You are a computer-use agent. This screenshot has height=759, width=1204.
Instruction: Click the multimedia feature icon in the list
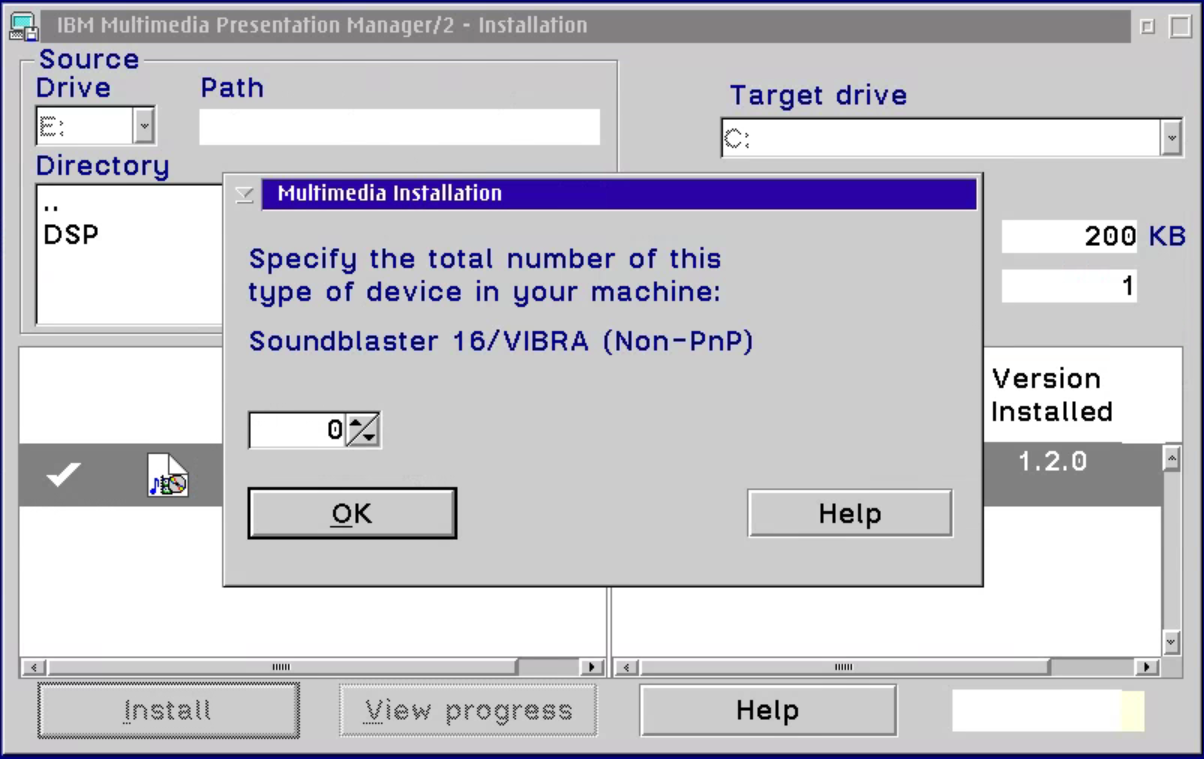tap(168, 475)
